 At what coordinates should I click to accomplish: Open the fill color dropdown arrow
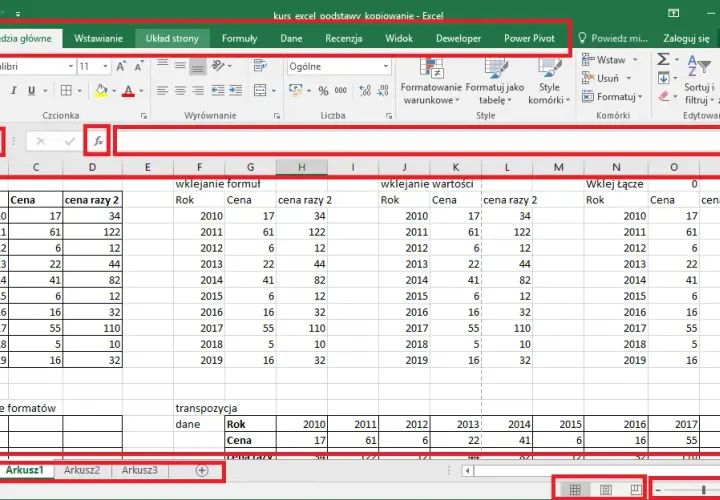click(x=114, y=91)
